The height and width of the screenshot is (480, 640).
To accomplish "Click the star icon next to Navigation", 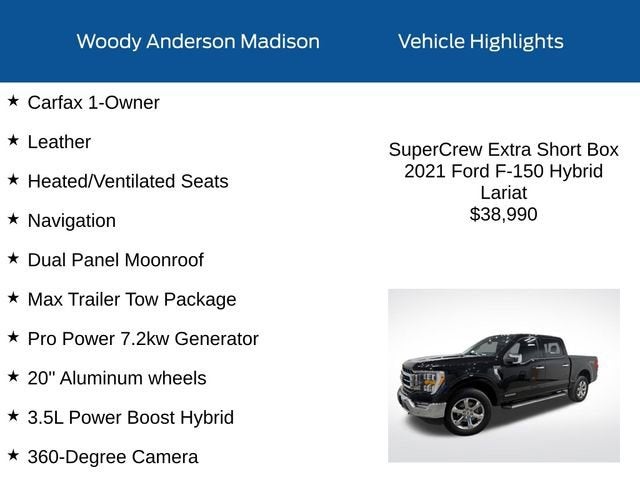I will 13,219.
